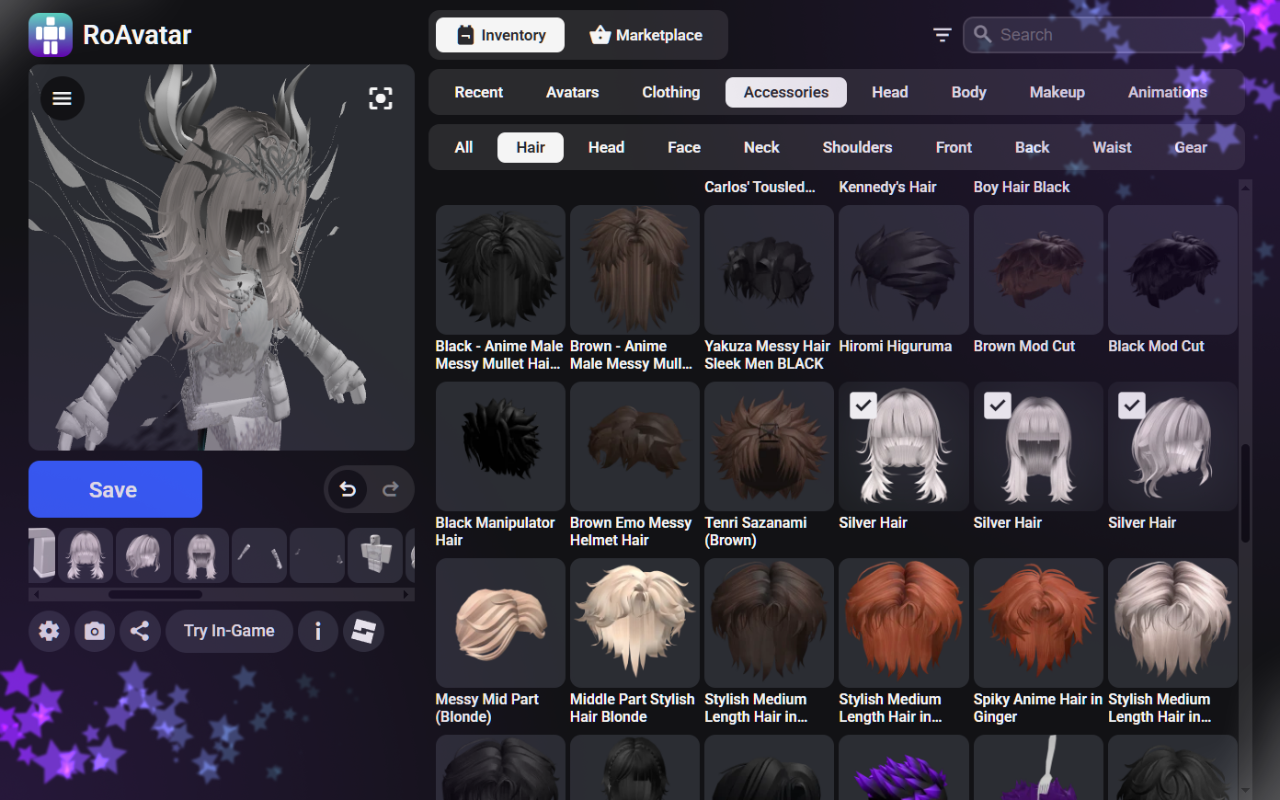Image resolution: width=1280 pixels, height=800 pixels.
Task: Select the Shoulders subcategory
Action: 857,147
